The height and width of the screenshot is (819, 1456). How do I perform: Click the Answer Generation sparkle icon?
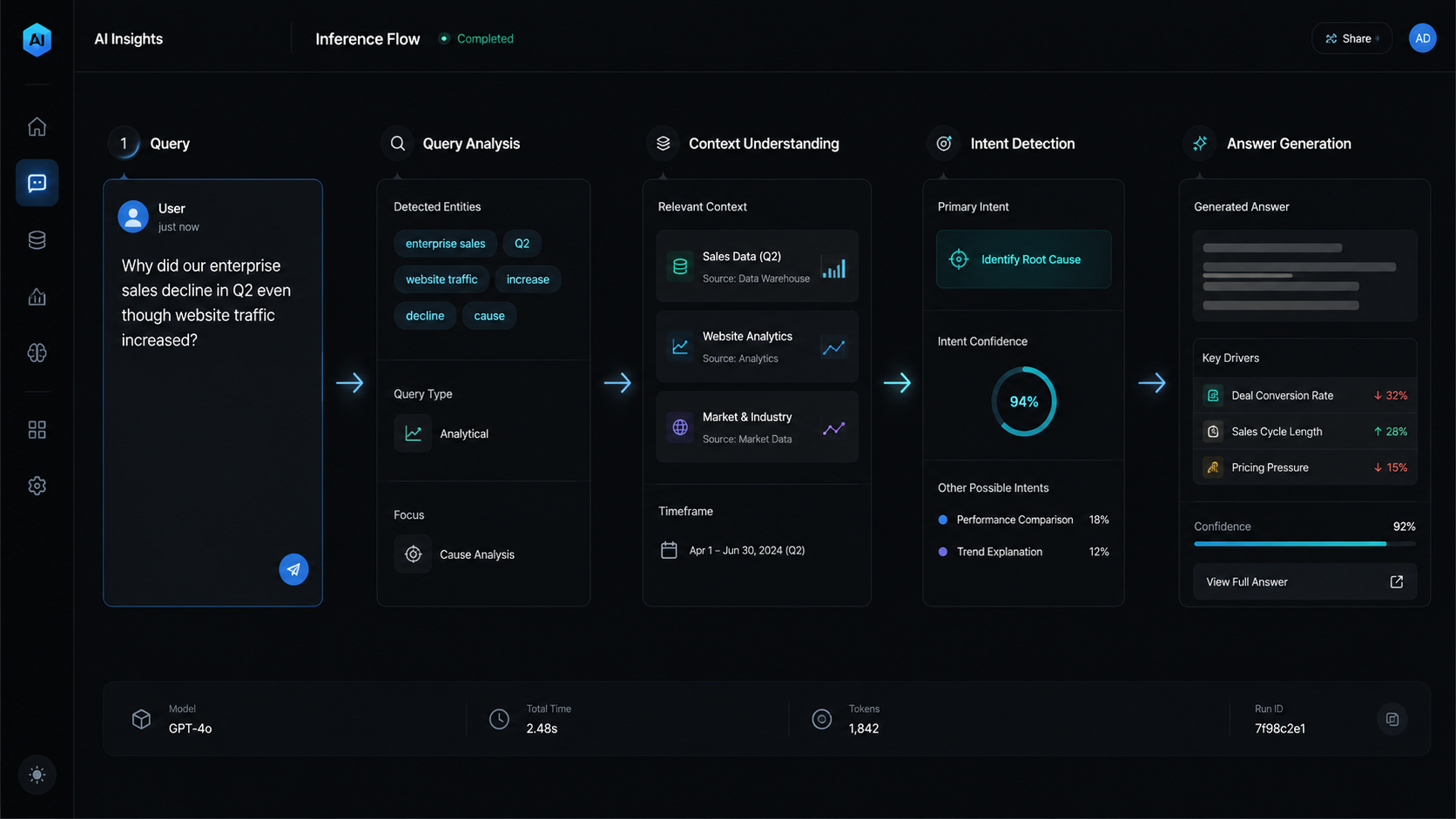pyautogui.click(x=1200, y=144)
